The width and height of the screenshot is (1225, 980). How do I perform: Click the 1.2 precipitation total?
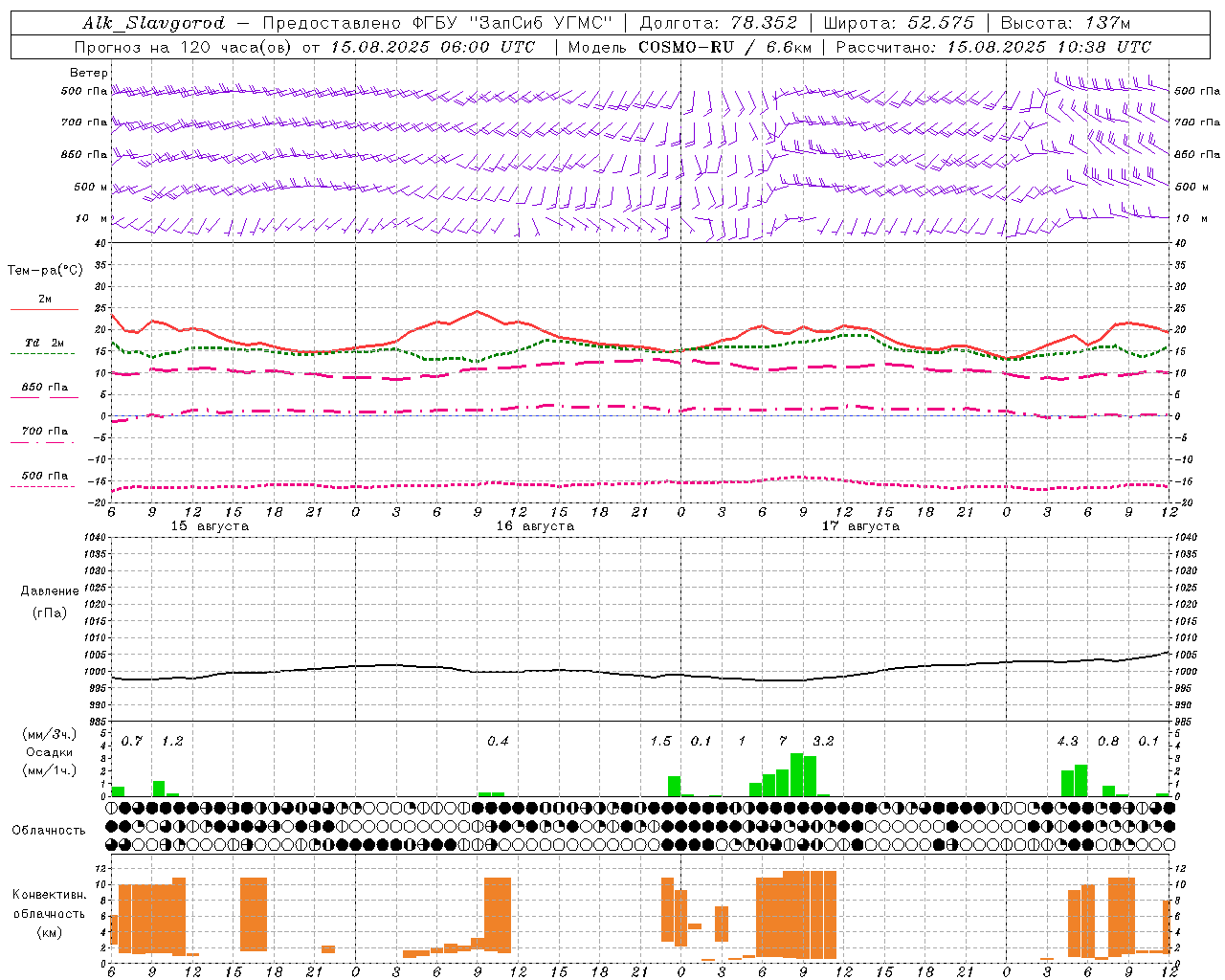pos(172,742)
